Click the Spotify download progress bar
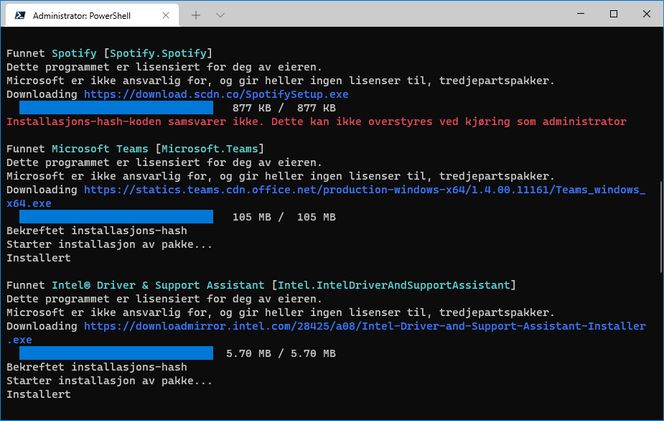 (x=116, y=108)
